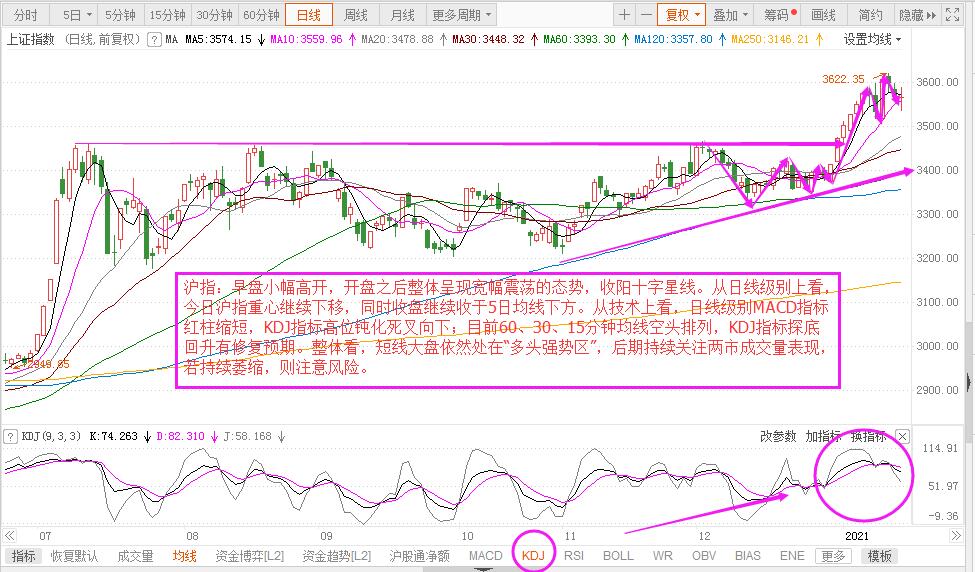Click 换指标 to change indicator
The height and width of the screenshot is (572, 975).
point(869,436)
